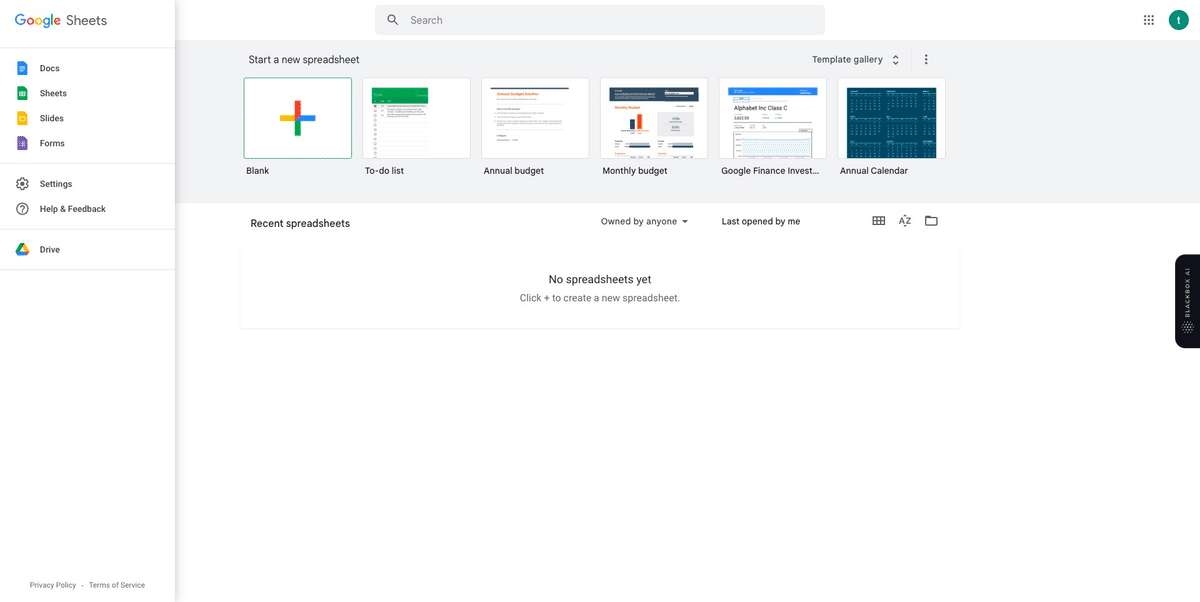Select the Docs menu label
Viewport: 1200px width, 602px height.
click(x=50, y=69)
